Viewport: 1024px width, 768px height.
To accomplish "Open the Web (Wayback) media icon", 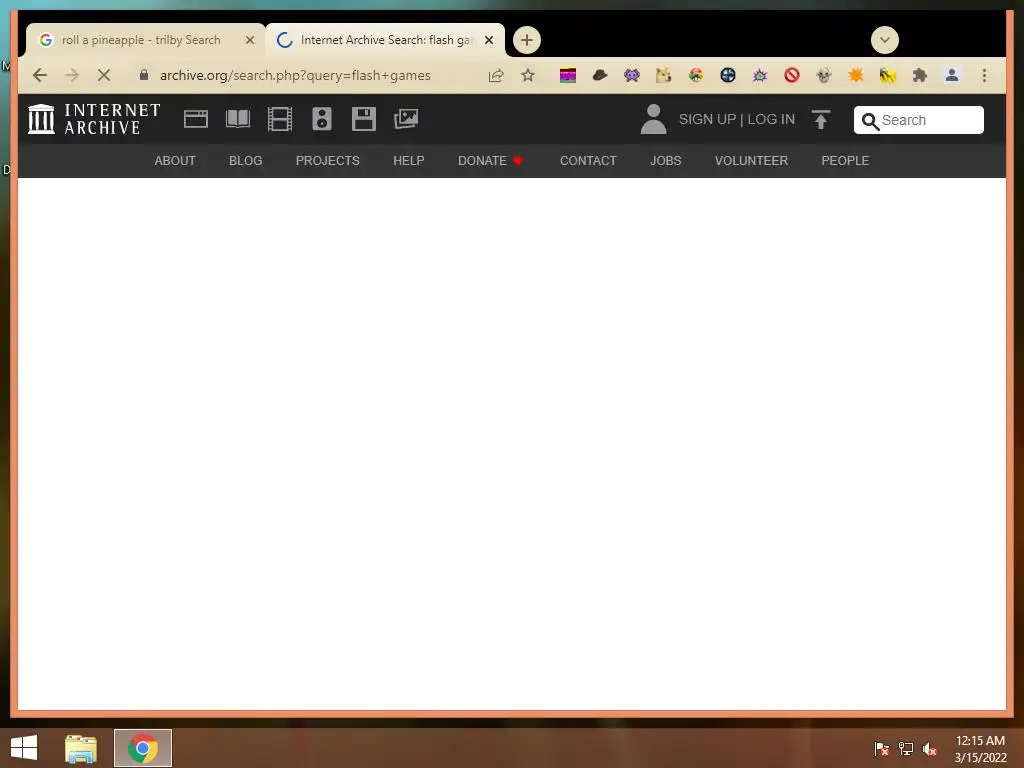I will pos(196,119).
